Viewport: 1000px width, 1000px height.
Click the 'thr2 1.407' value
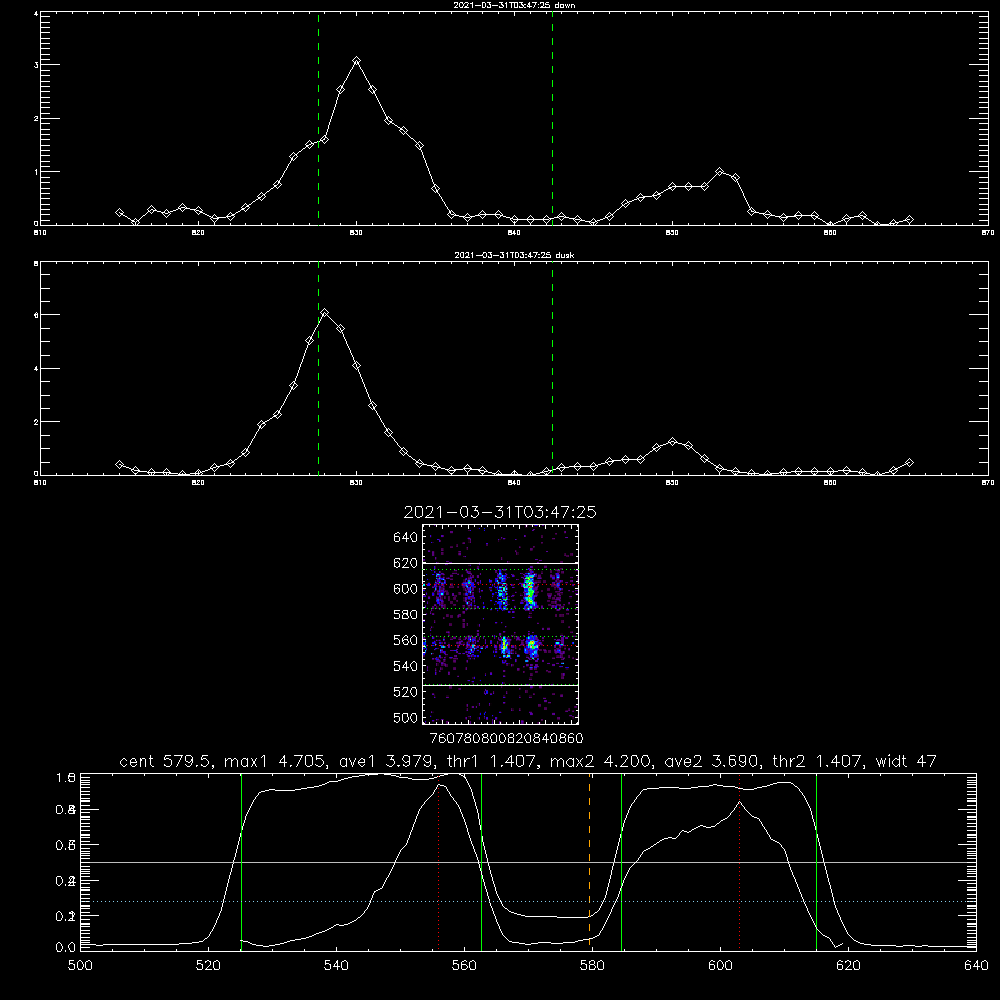[818, 761]
